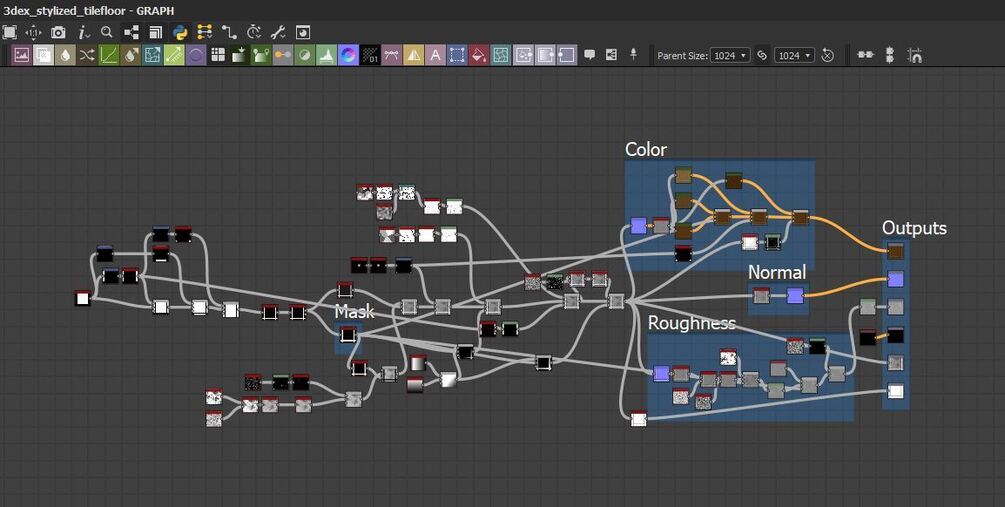The image size is (1005, 507).
Task: Add a Levels histogram node
Action: 327,55
